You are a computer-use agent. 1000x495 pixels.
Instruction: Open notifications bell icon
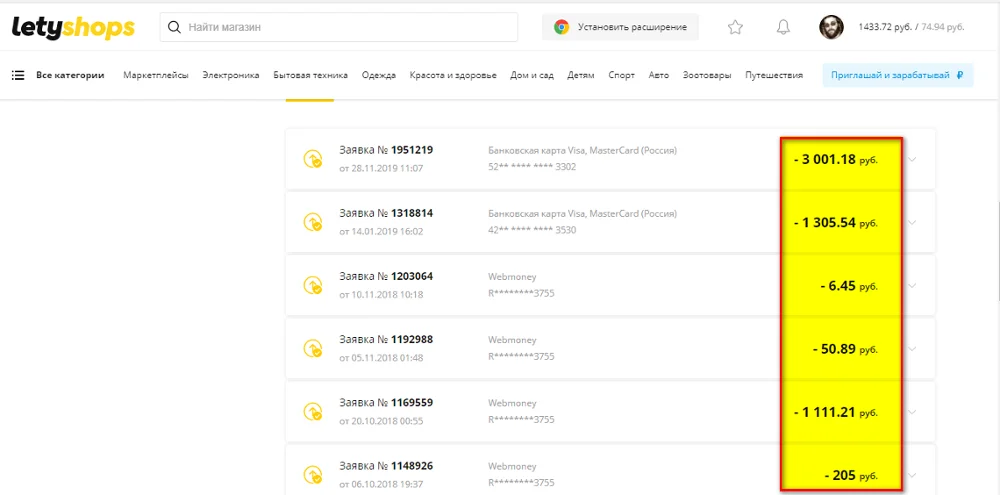[x=783, y=27]
